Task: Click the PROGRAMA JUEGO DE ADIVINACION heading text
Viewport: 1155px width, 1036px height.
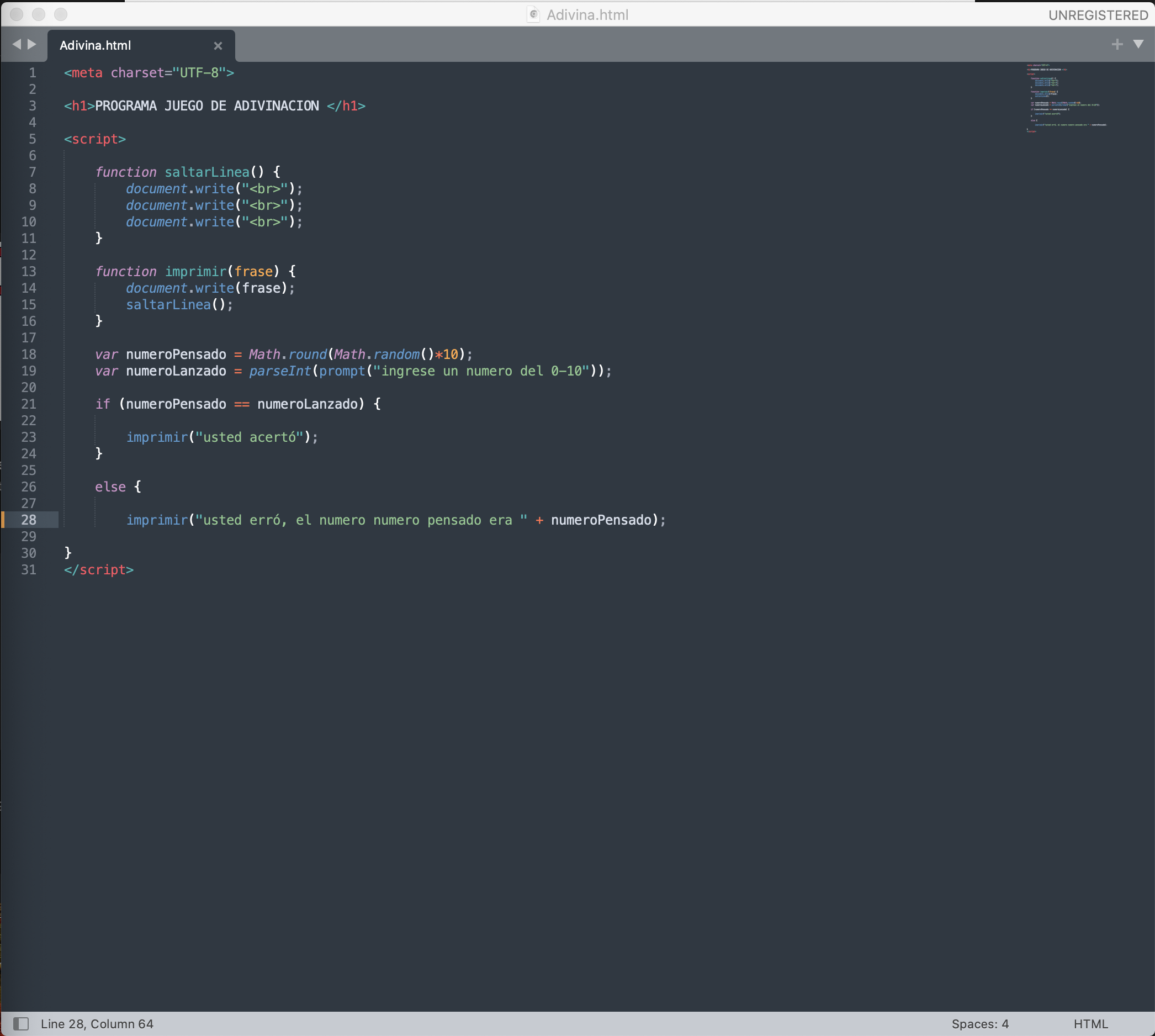Action: [x=207, y=106]
